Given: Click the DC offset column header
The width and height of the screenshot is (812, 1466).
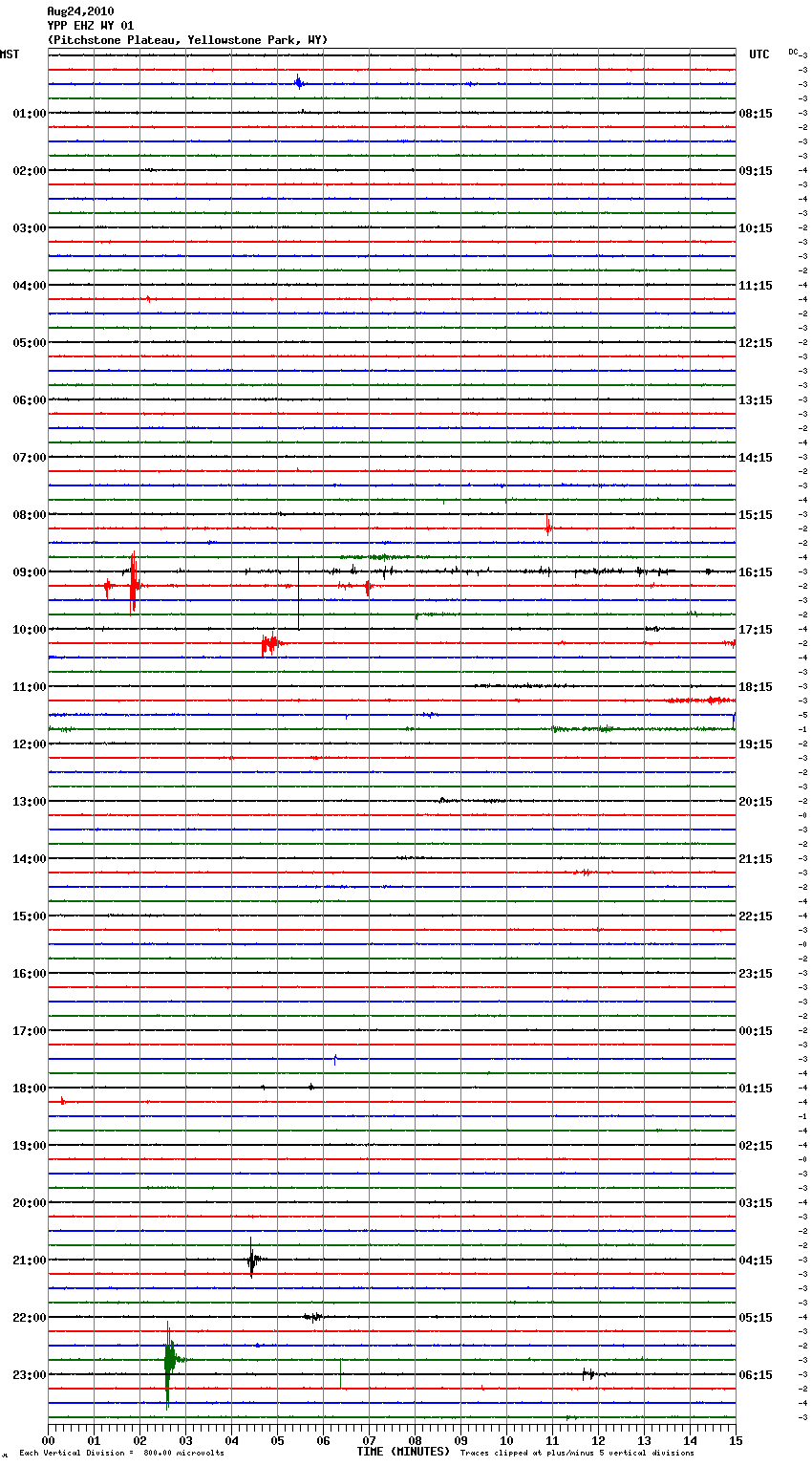Looking at the screenshot, I should pos(793,52).
